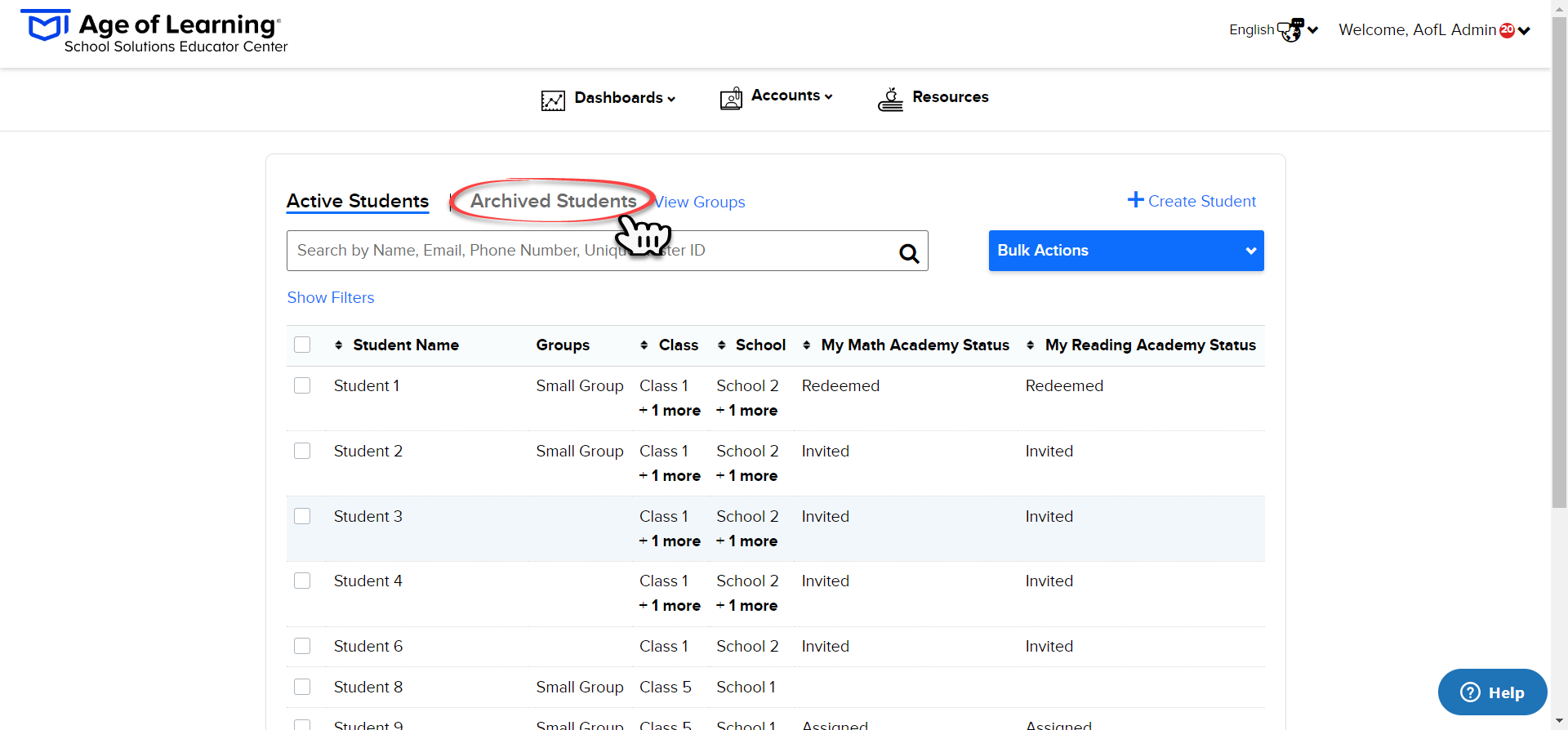The width and height of the screenshot is (1568, 730).
Task: Sort by School column arrows icon
Action: tap(721, 345)
